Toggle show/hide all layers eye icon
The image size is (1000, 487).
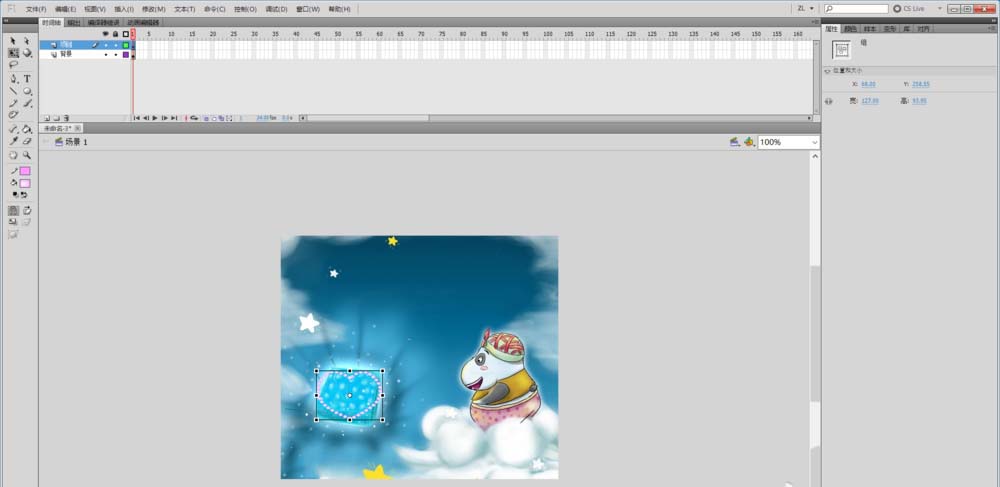pos(106,34)
